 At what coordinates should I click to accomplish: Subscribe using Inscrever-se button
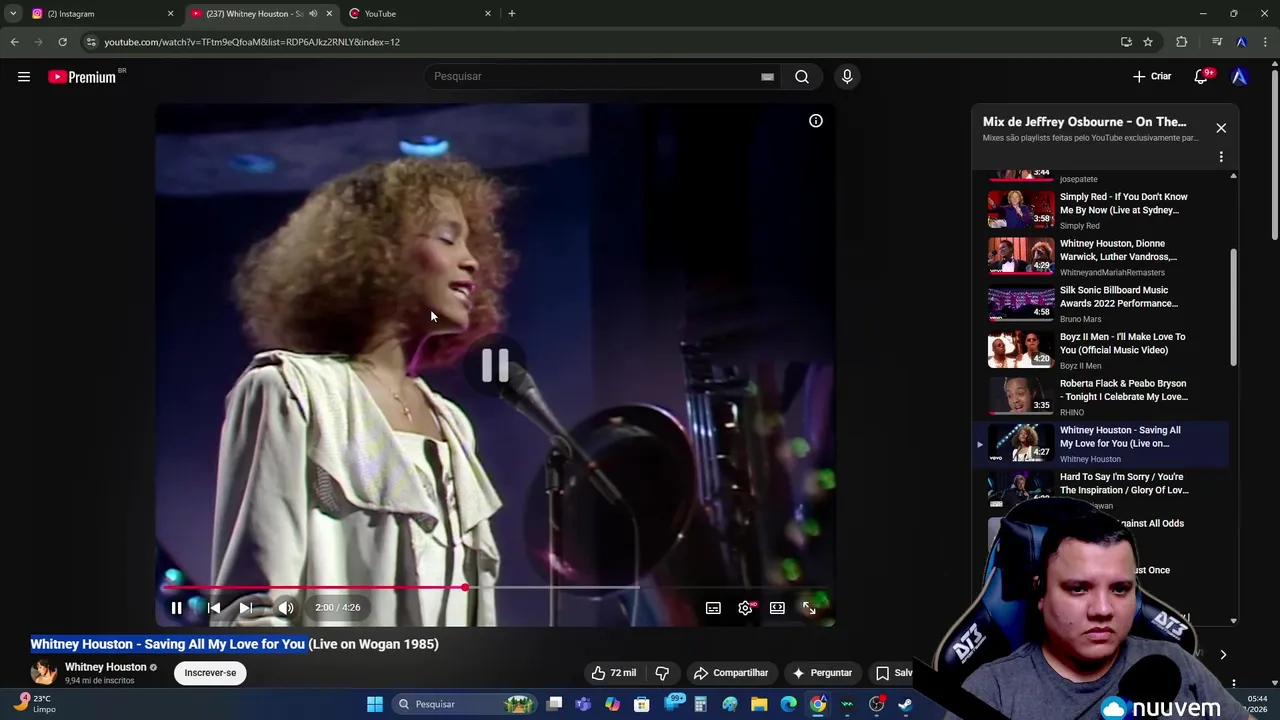click(210, 673)
